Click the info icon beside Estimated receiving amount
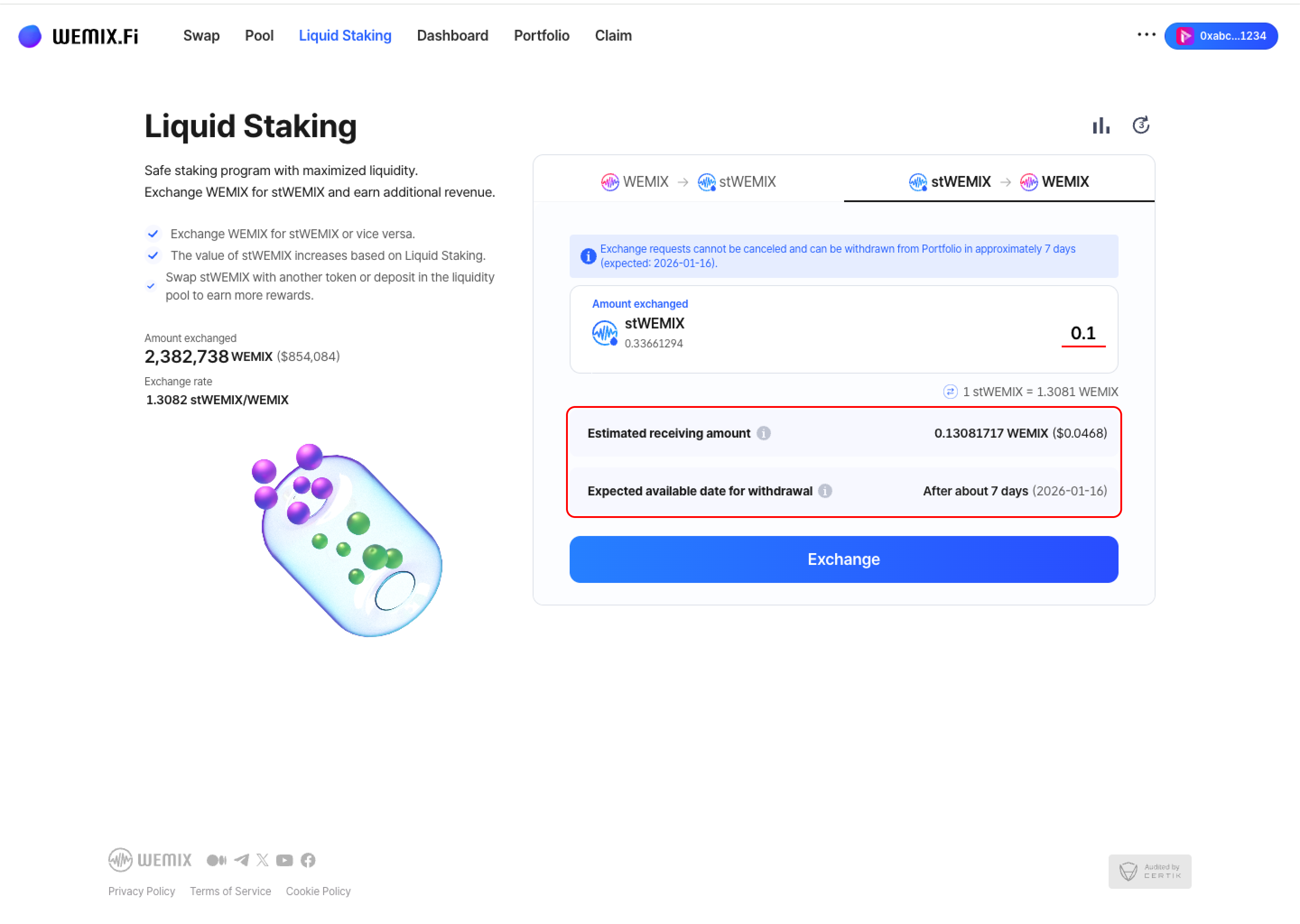 click(x=763, y=434)
